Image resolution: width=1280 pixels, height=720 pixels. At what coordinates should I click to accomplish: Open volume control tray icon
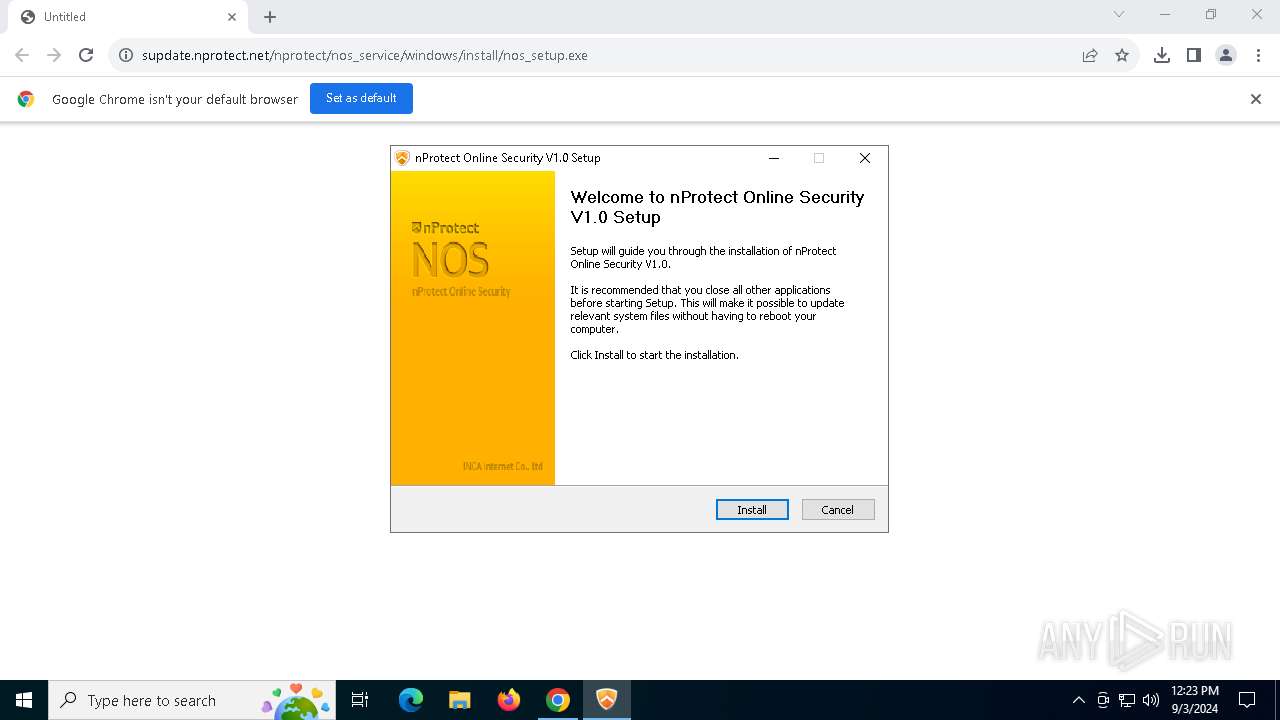click(x=1151, y=700)
